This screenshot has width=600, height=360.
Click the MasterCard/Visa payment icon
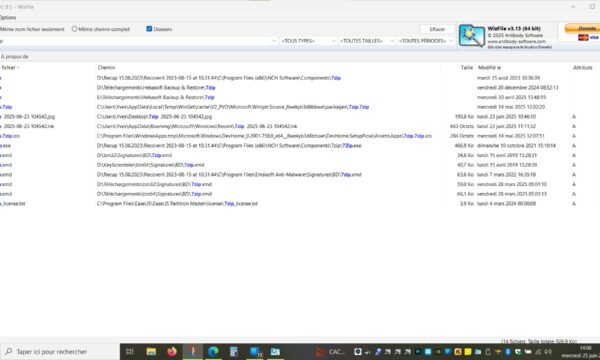[588, 37]
